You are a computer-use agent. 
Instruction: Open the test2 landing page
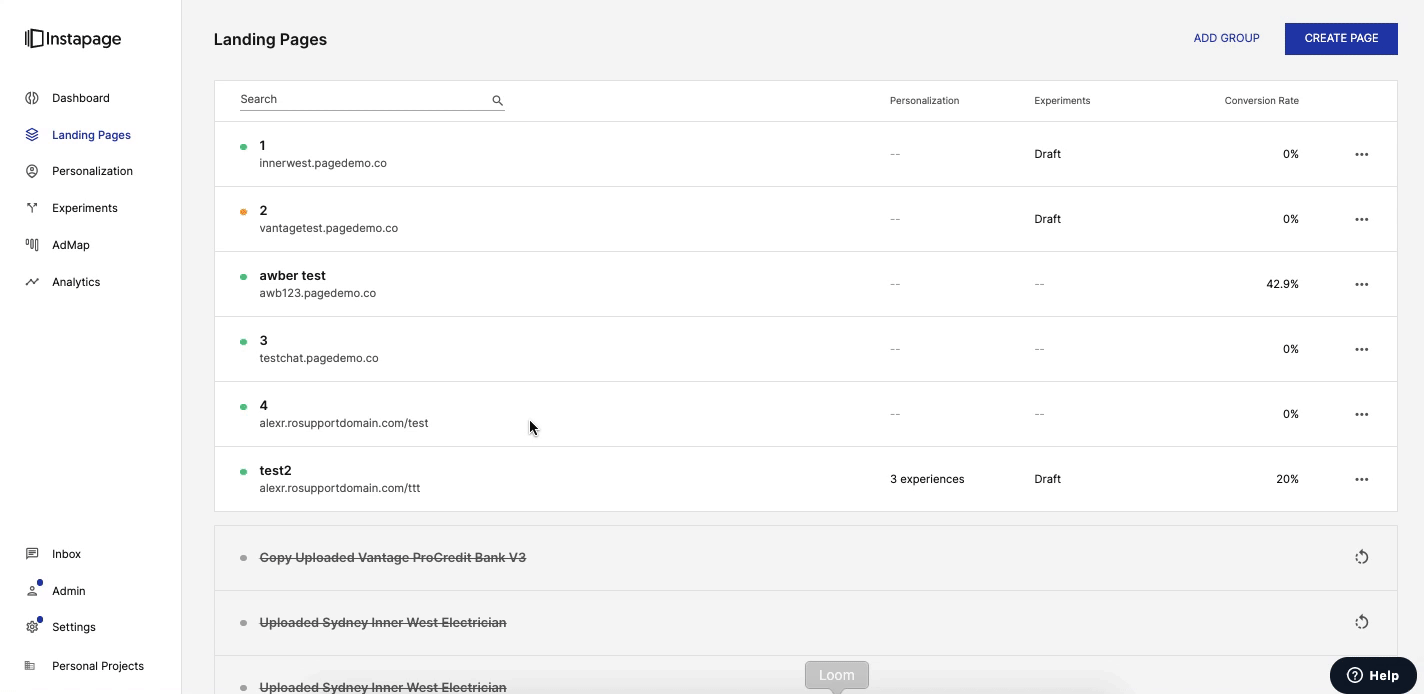(275, 471)
